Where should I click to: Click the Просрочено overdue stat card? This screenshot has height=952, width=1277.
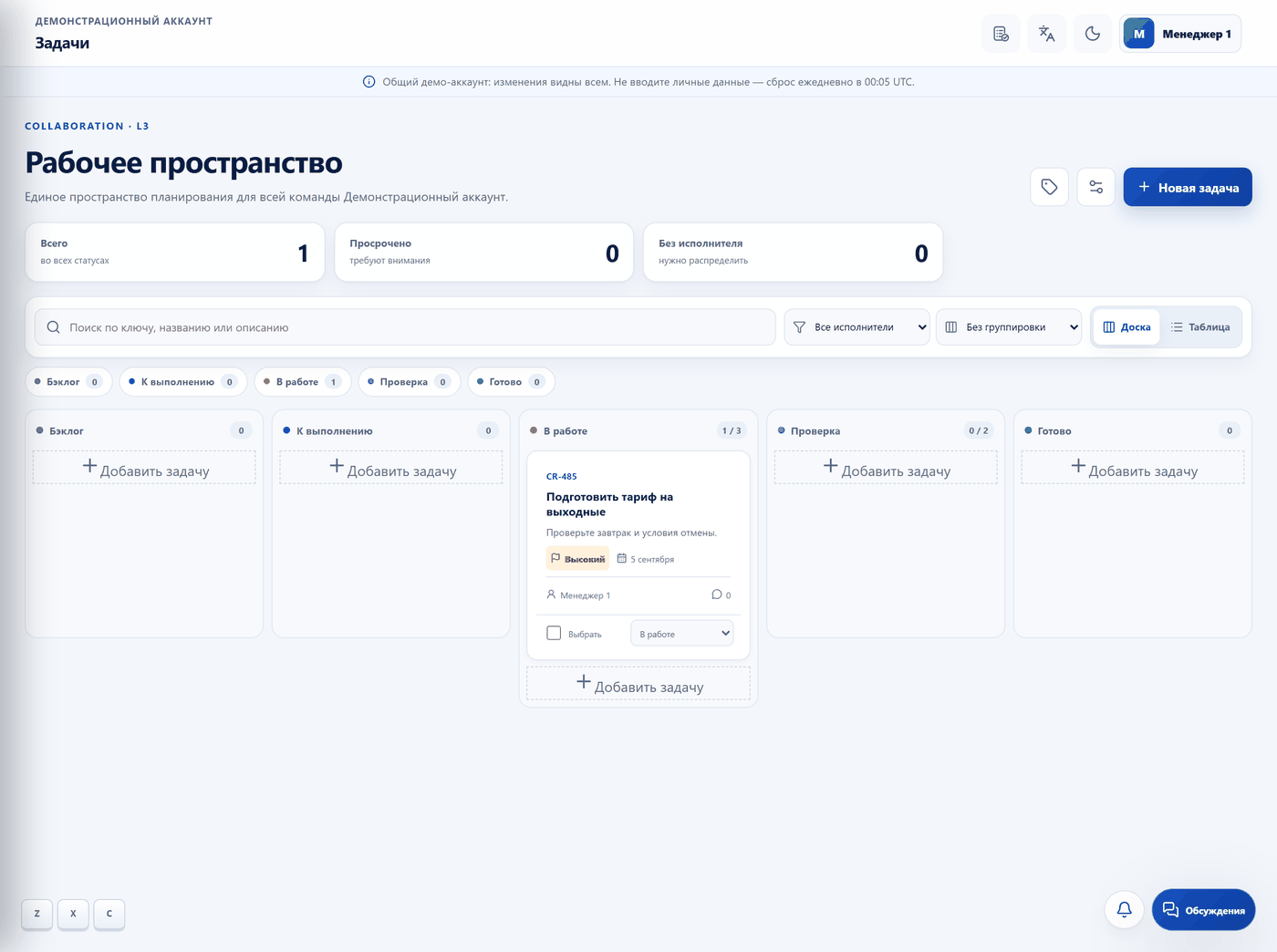point(484,253)
